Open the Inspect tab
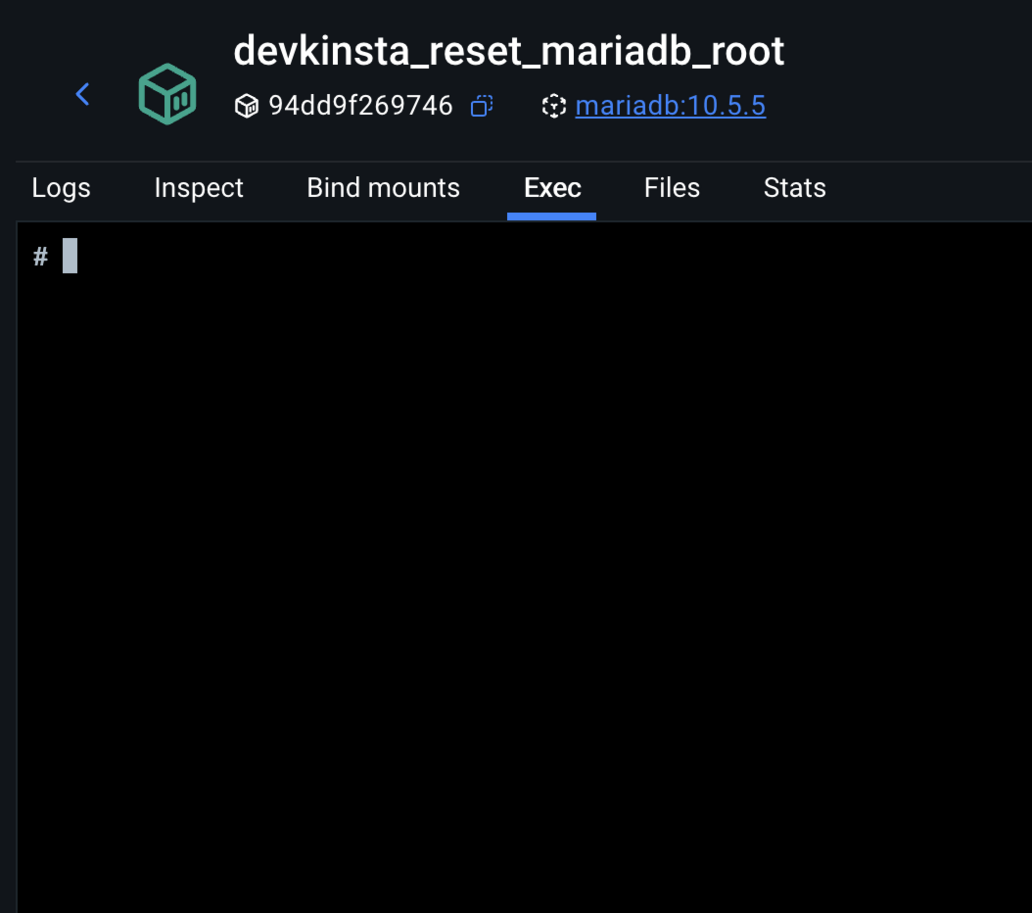 [x=199, y=188]
